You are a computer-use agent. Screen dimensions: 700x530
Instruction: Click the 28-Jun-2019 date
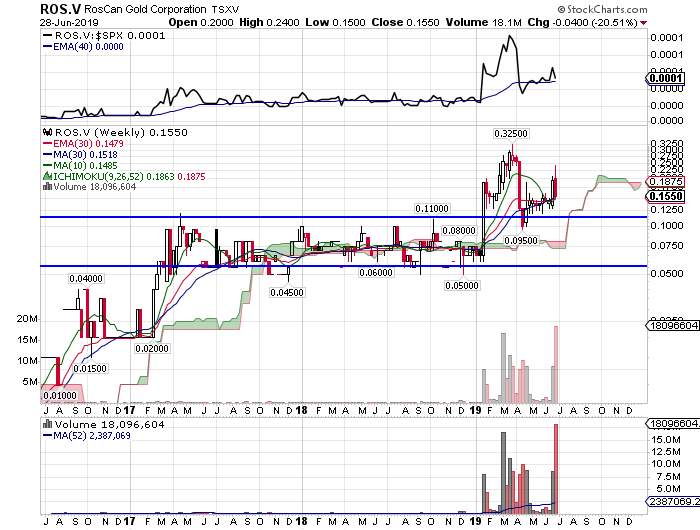pos(69,22)
